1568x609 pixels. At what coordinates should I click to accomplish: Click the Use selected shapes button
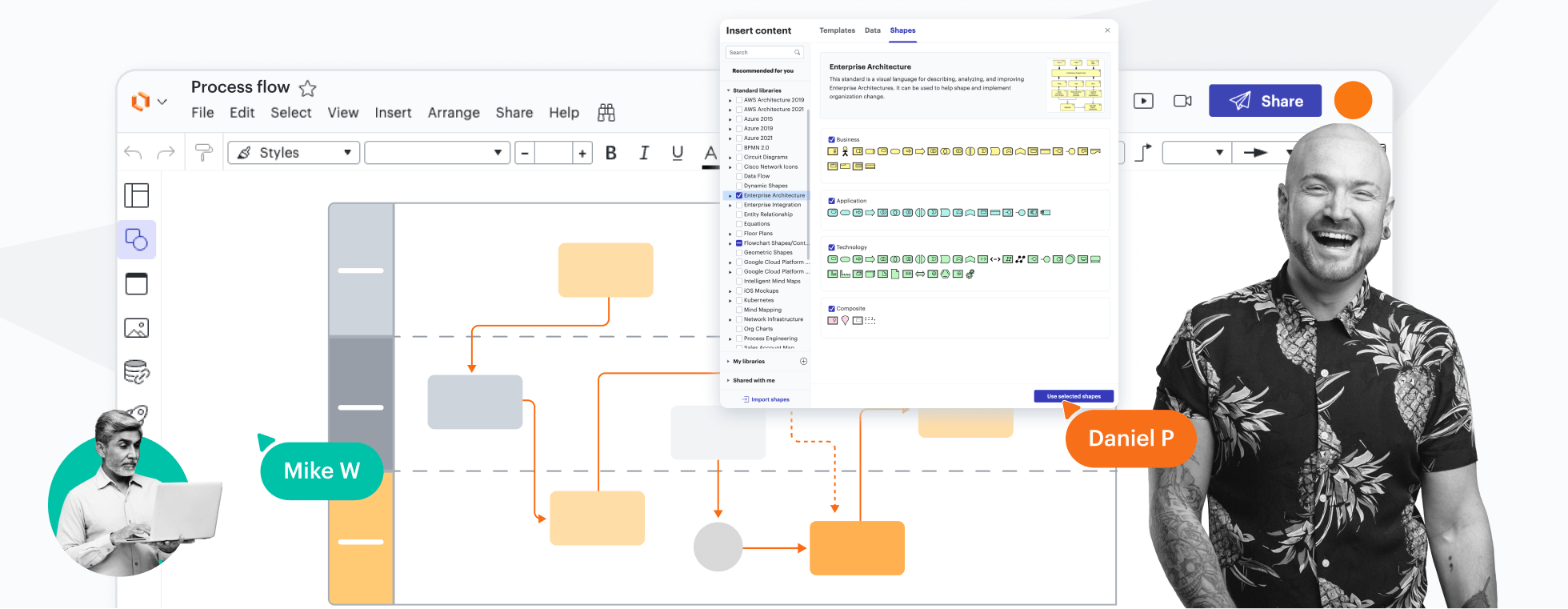click(x=1074, y=396)
